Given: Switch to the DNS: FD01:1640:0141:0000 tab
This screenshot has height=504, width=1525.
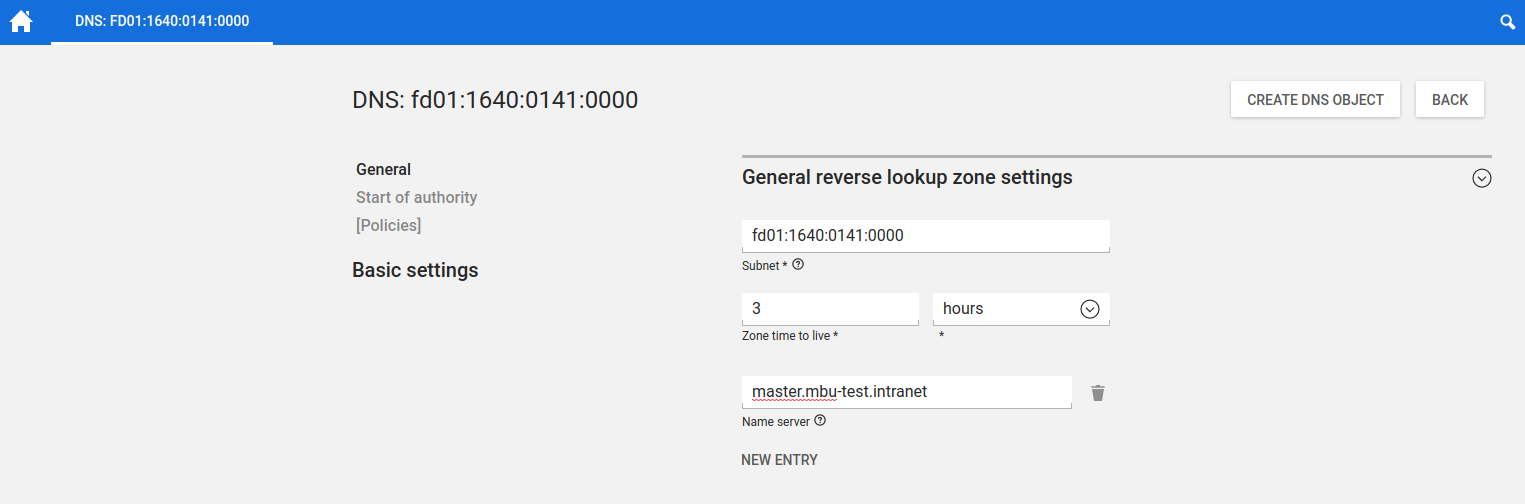Looking at the screenshot, I should [162, 21].
